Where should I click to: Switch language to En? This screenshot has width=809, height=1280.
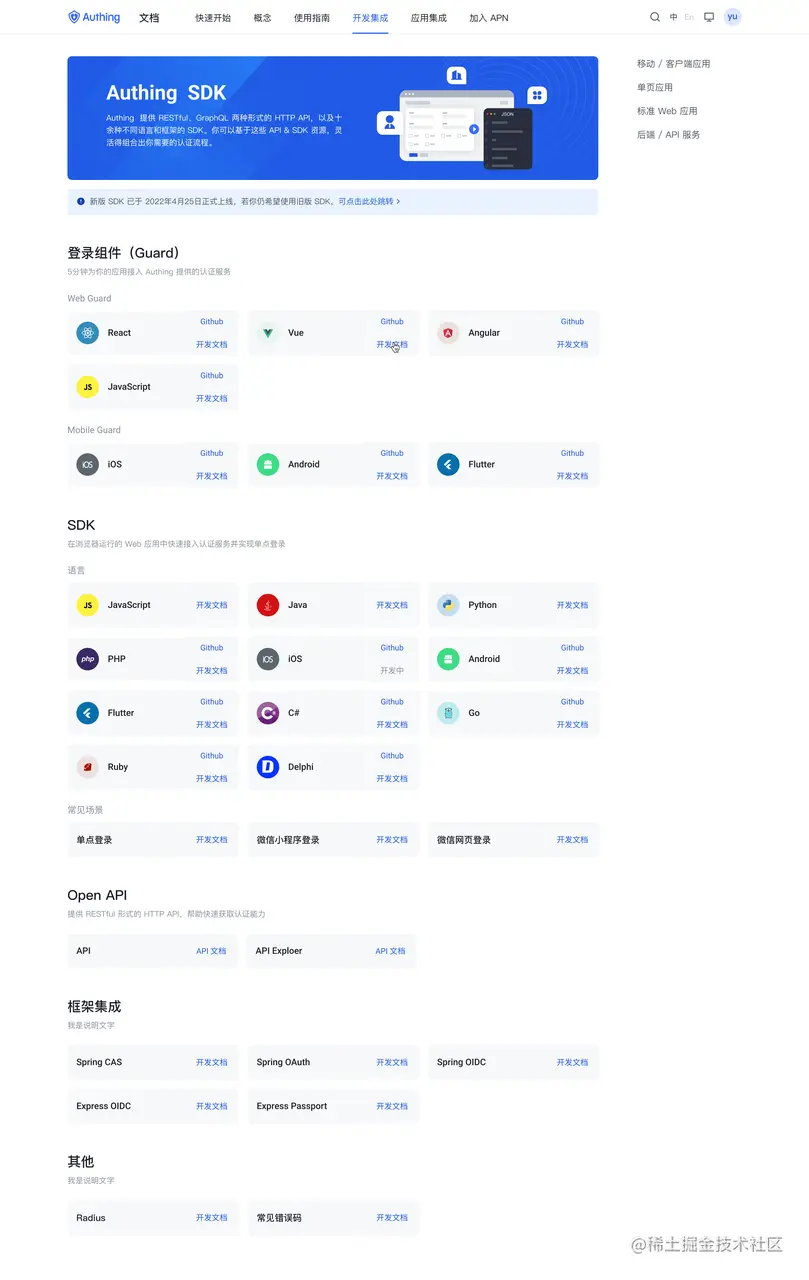tap(689, 17)
